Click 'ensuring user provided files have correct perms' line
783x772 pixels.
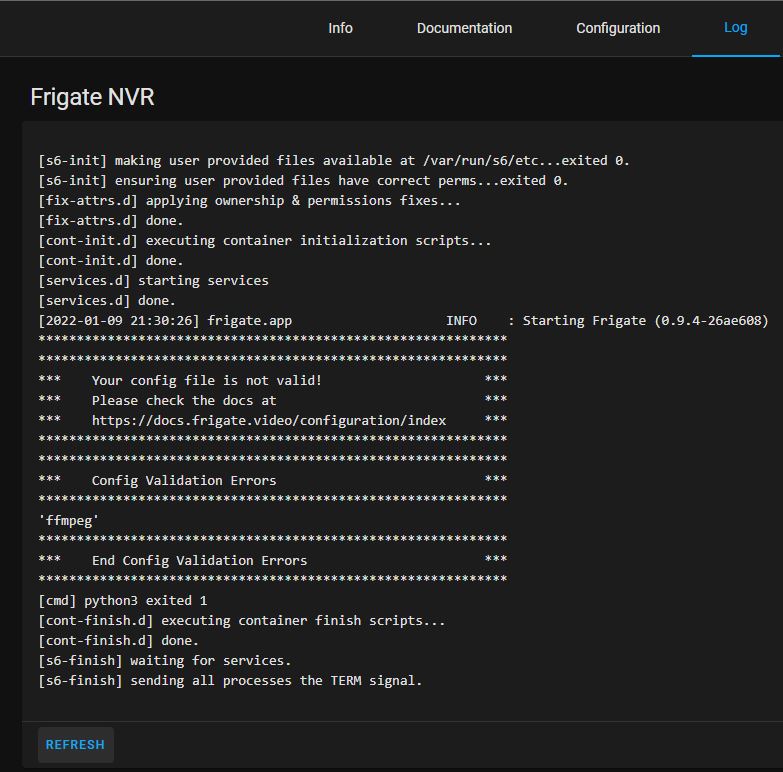point(303,181)
